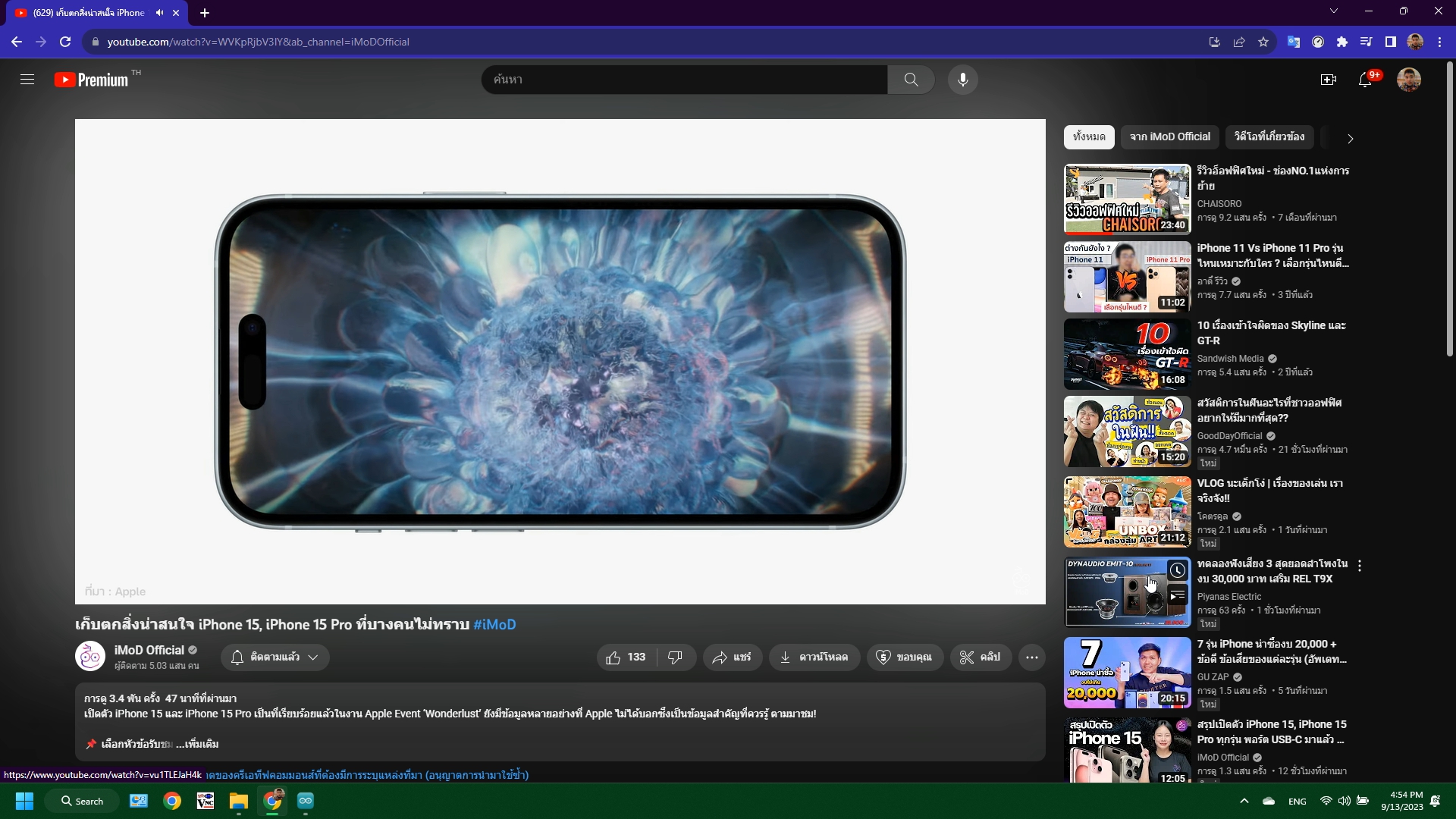Select the ทั้งหมด filter chip
1456x819 pixels.
(1089, 136)
